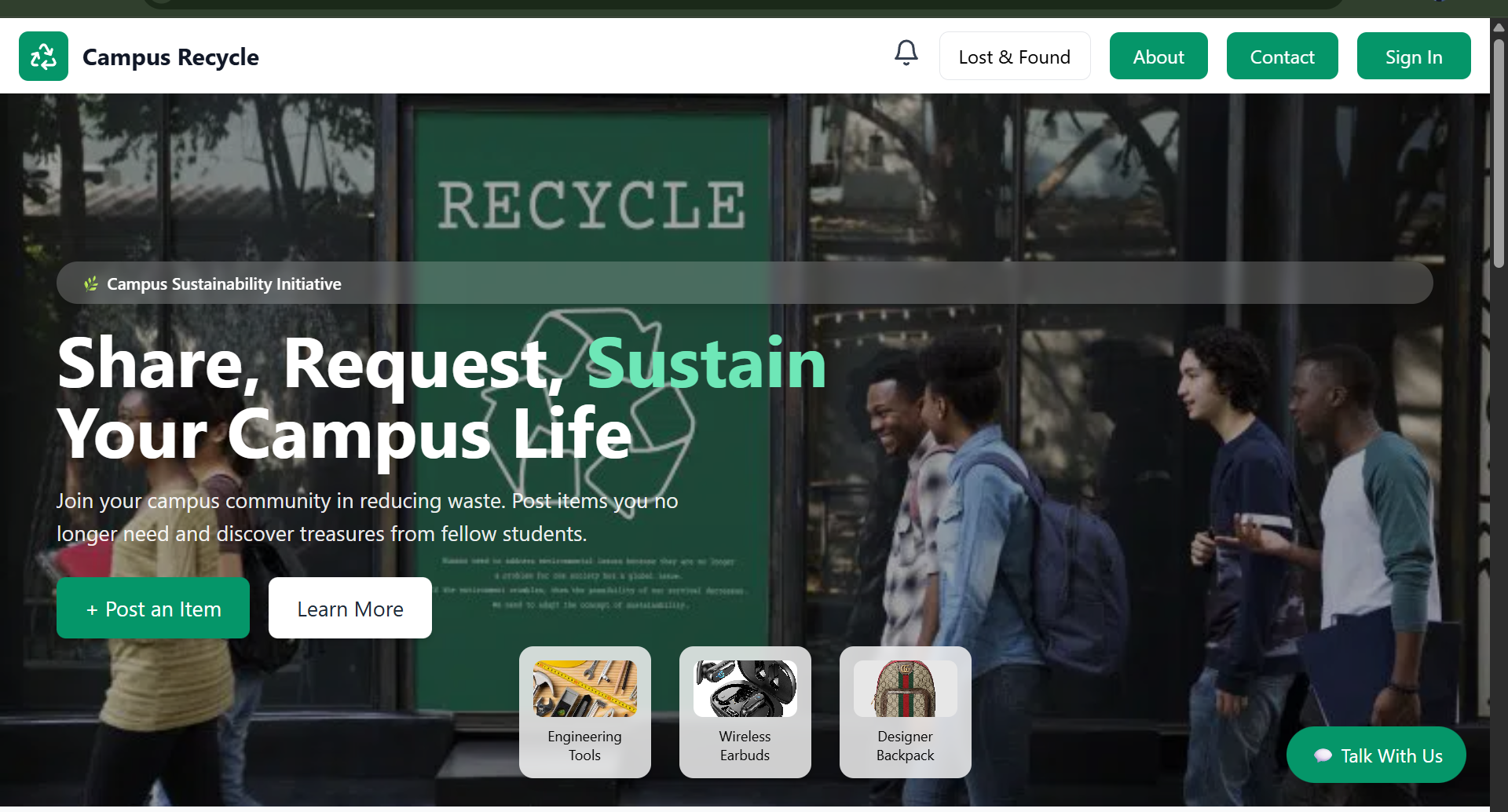Open the About page

1158,57
